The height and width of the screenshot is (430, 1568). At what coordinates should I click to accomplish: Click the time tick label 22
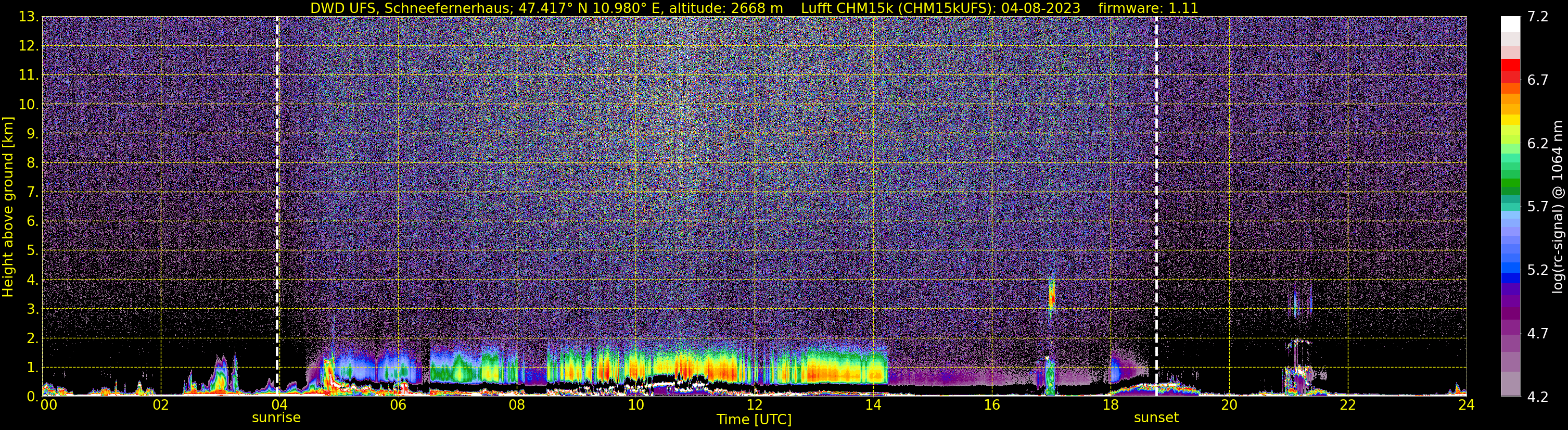click(1348, 406)
